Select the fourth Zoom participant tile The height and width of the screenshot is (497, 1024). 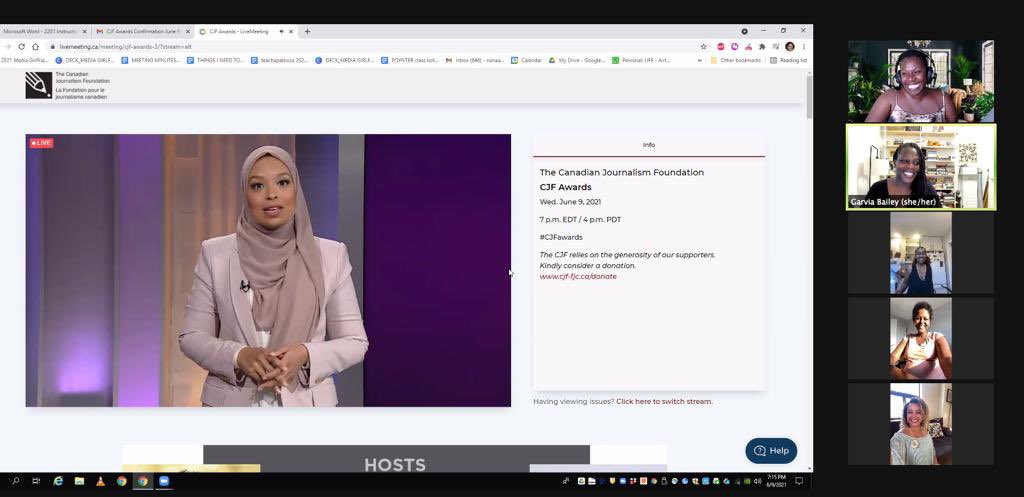[921, 338]
